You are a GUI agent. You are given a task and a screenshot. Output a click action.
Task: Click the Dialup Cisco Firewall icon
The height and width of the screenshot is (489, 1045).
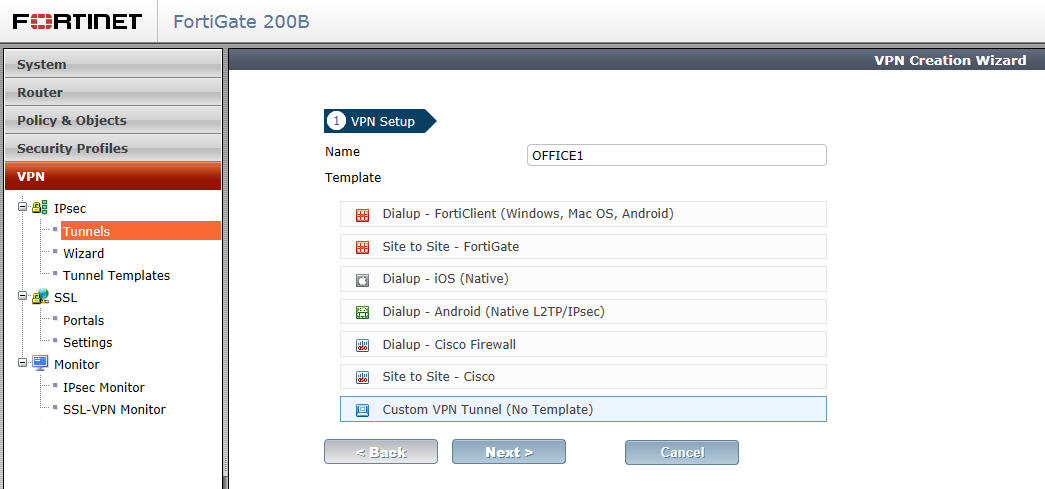[362, 345]
